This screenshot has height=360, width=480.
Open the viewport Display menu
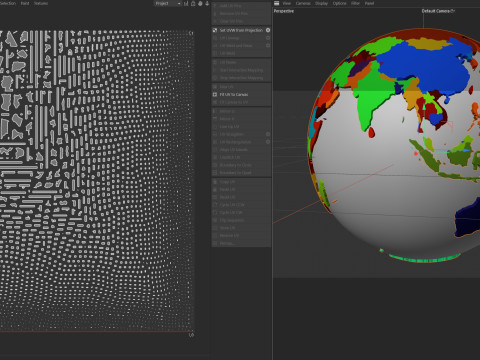(321, 3)
